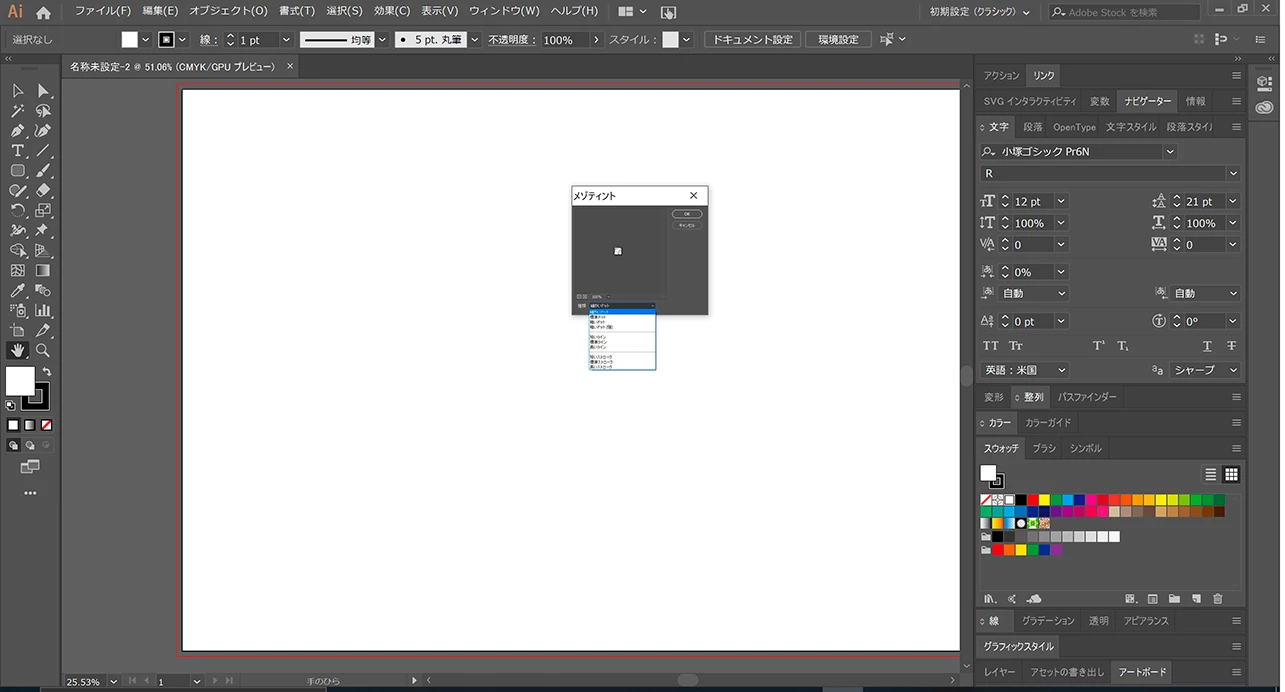Select the Pen tool
The image size is (1285, 692).
point(18,131)
